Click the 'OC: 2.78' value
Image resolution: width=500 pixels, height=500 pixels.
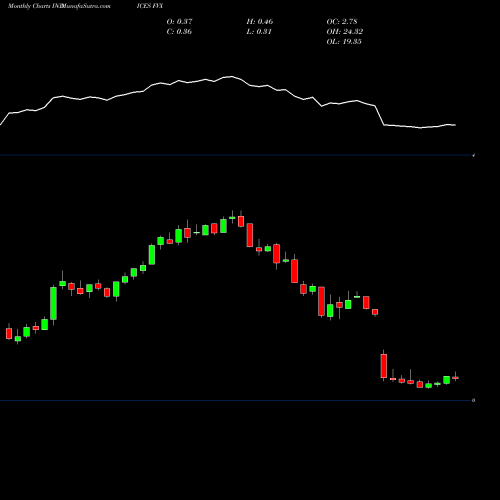coord(342,22)
